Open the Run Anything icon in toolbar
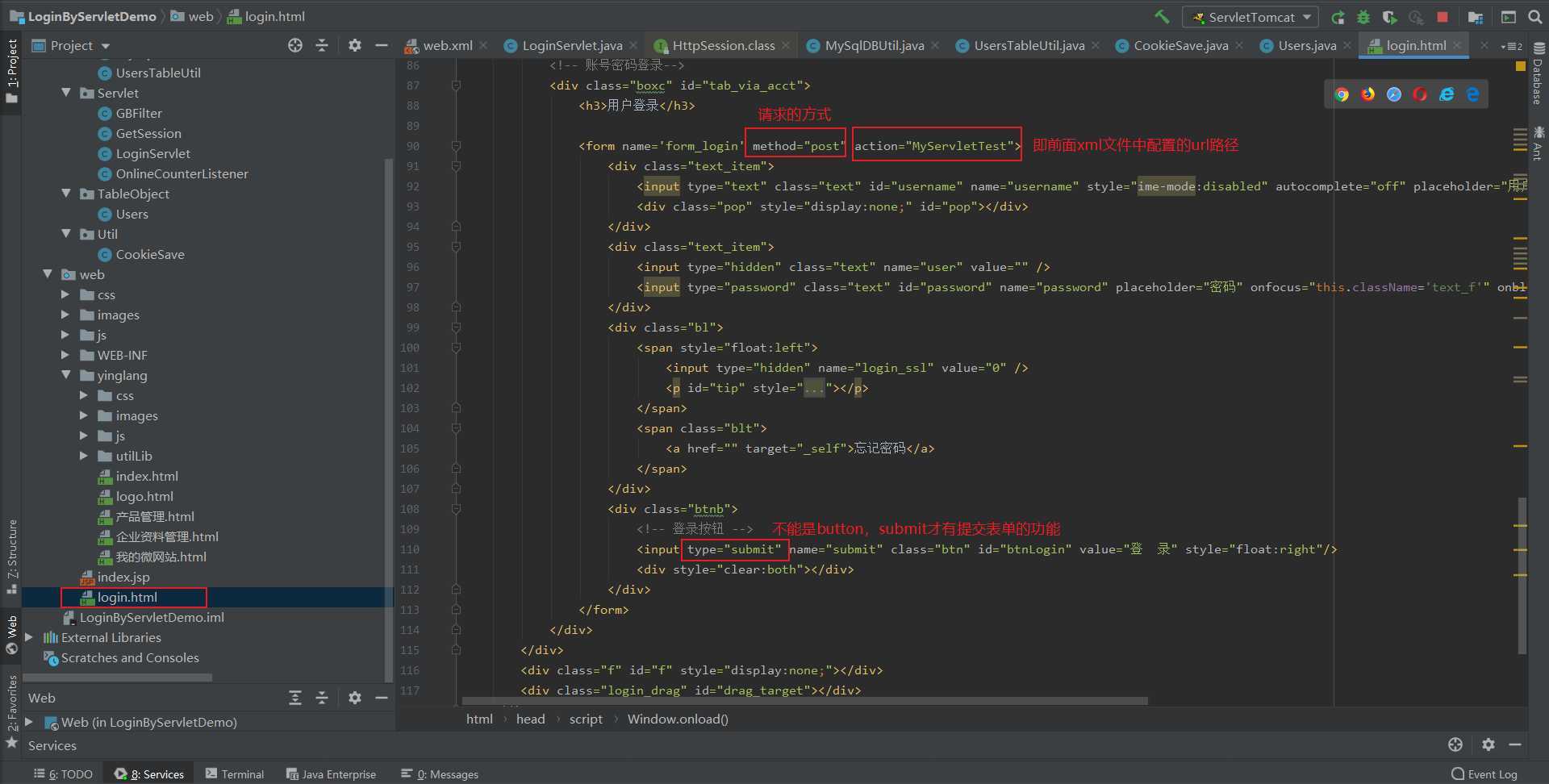Viewport: 1549px width, 784px height. click(1509, 17)
